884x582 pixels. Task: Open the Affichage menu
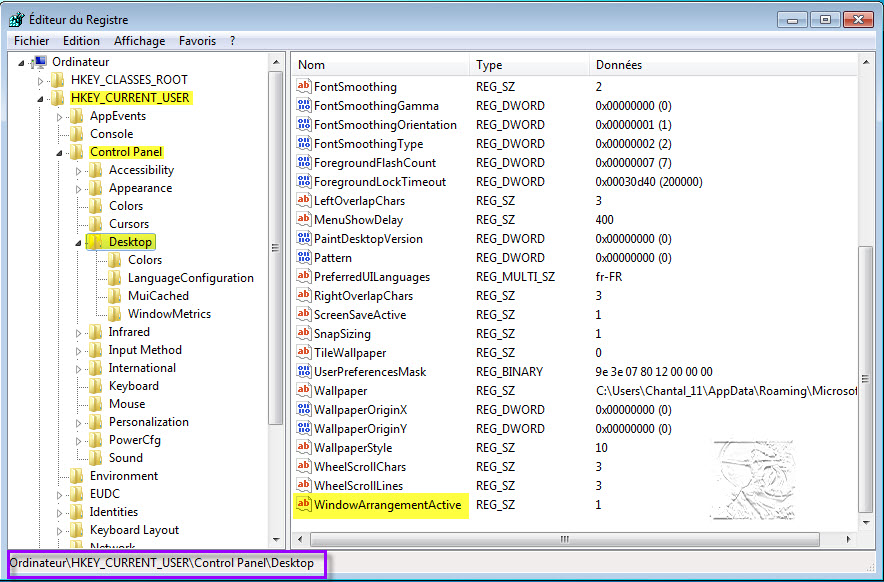click(139, 41)
